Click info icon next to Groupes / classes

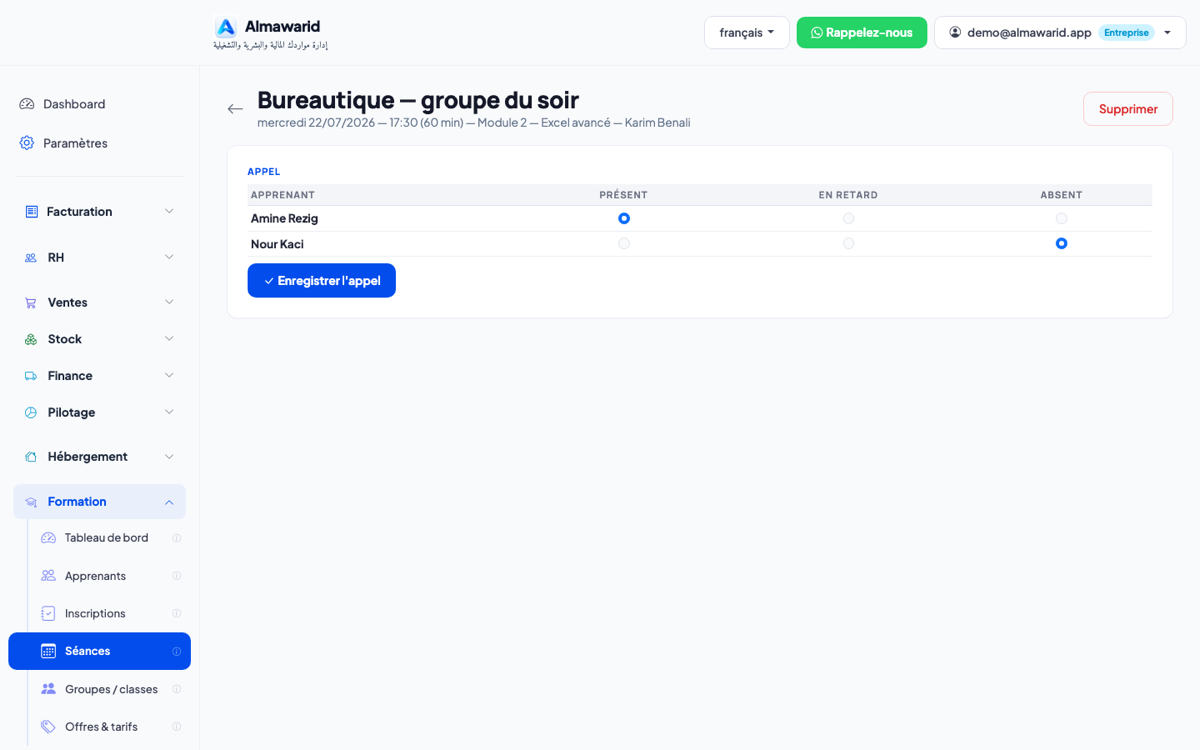177,689
